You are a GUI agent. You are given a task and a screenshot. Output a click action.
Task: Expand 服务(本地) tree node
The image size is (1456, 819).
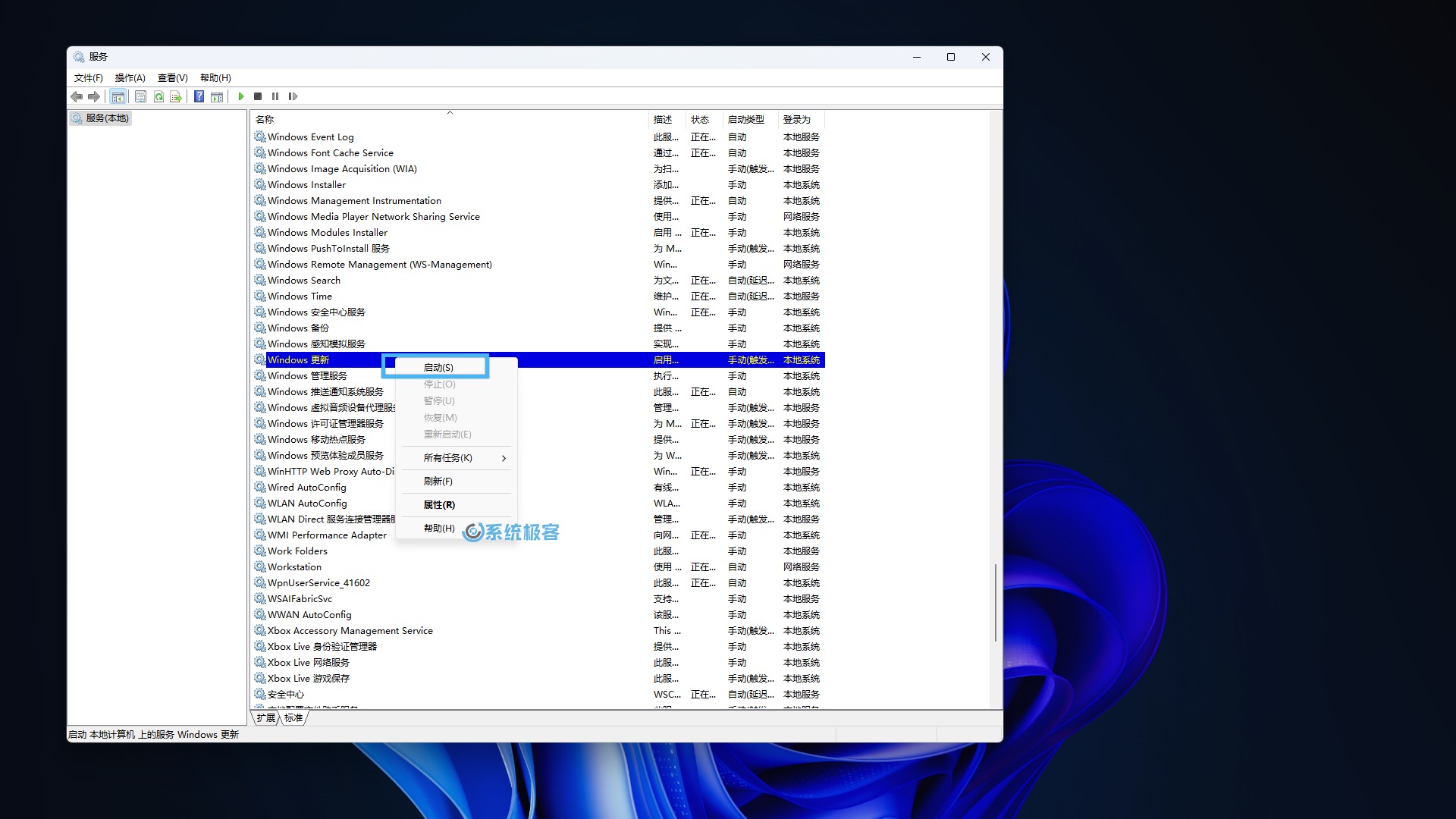point(101,117)
